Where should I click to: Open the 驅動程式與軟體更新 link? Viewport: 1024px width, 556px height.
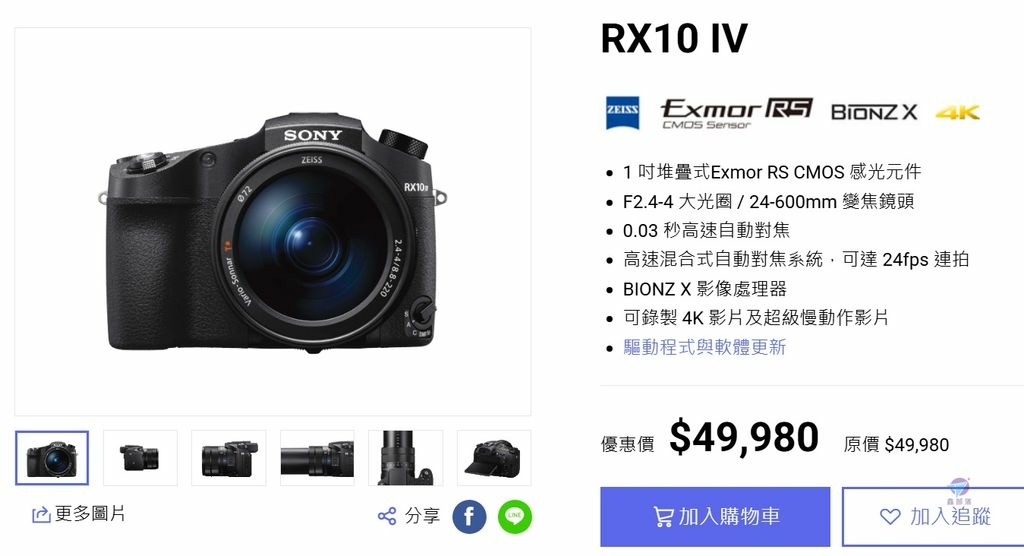pos(705,347)
